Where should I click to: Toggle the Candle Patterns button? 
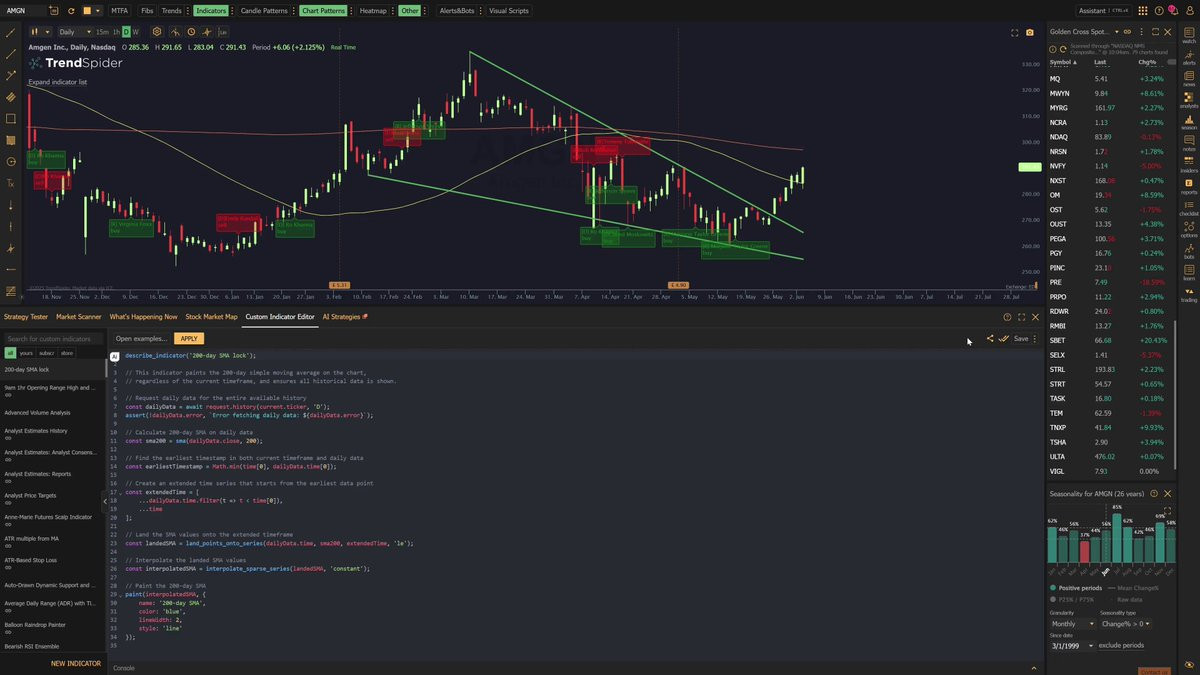coord(264,10)
